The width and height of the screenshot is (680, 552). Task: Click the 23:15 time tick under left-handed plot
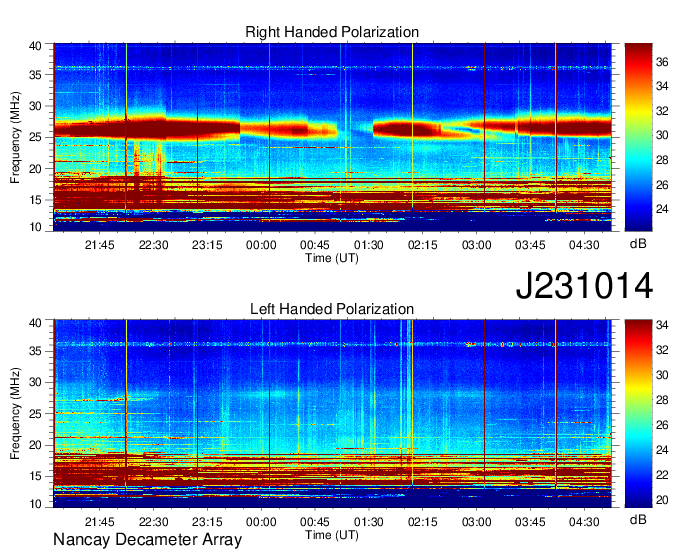[207, 522]
